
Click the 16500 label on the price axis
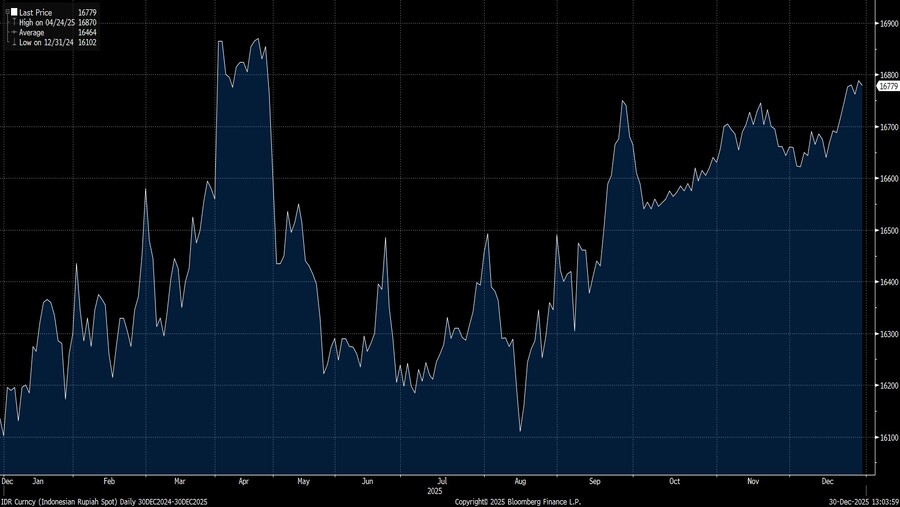pyautogui.click(x=886, y=230)
